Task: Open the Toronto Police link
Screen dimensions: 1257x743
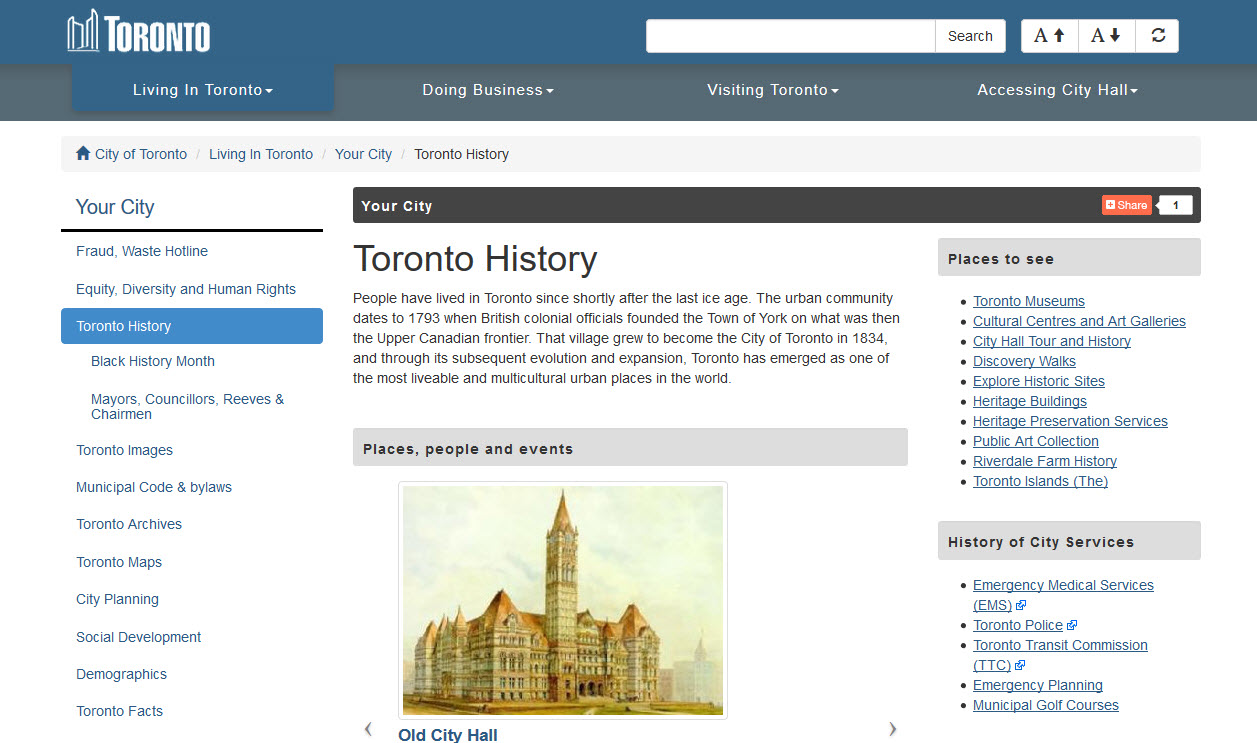Action: [x=1018, y=625]
